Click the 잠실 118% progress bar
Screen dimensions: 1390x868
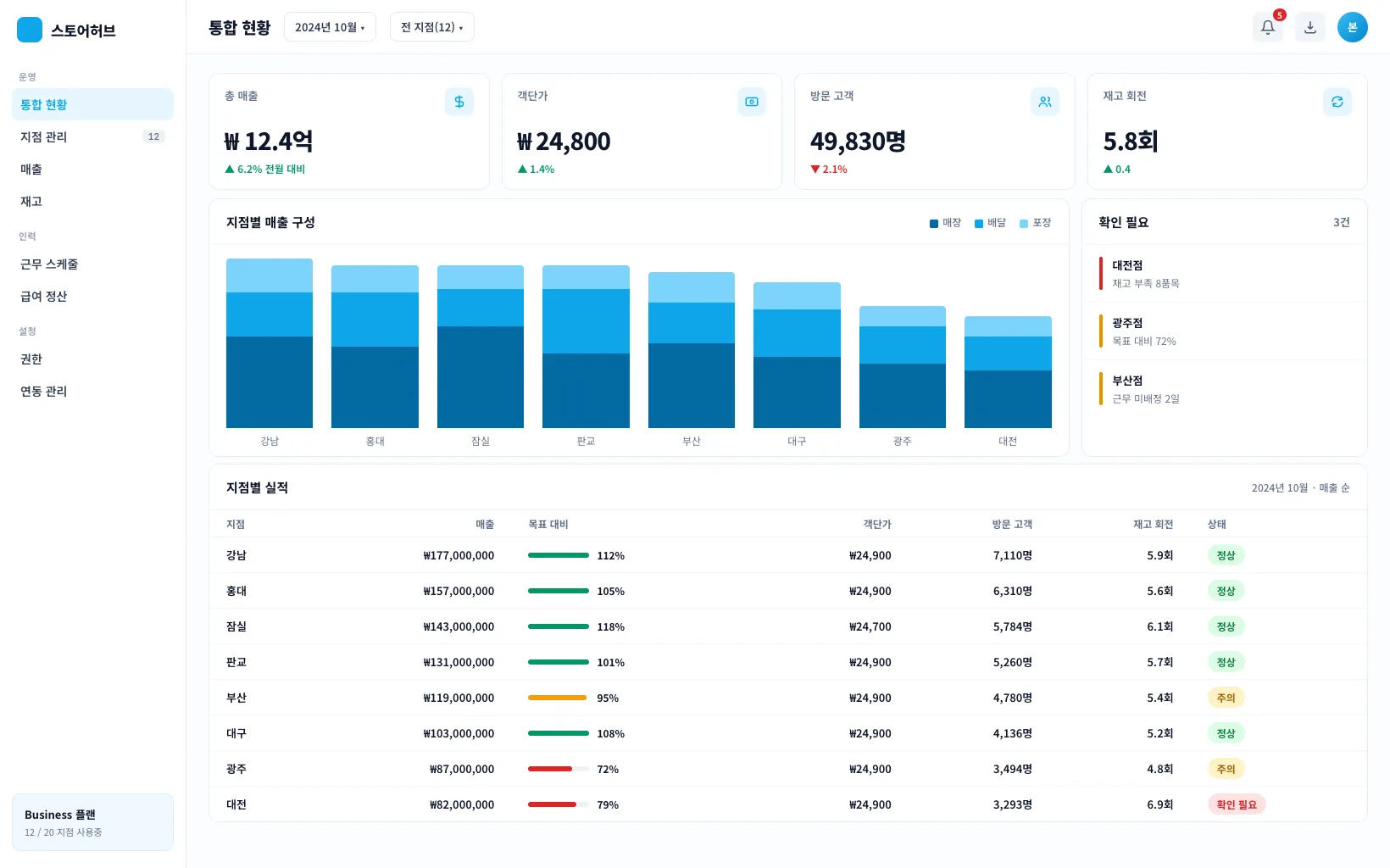pyautogui.click(x=558, y=626)
